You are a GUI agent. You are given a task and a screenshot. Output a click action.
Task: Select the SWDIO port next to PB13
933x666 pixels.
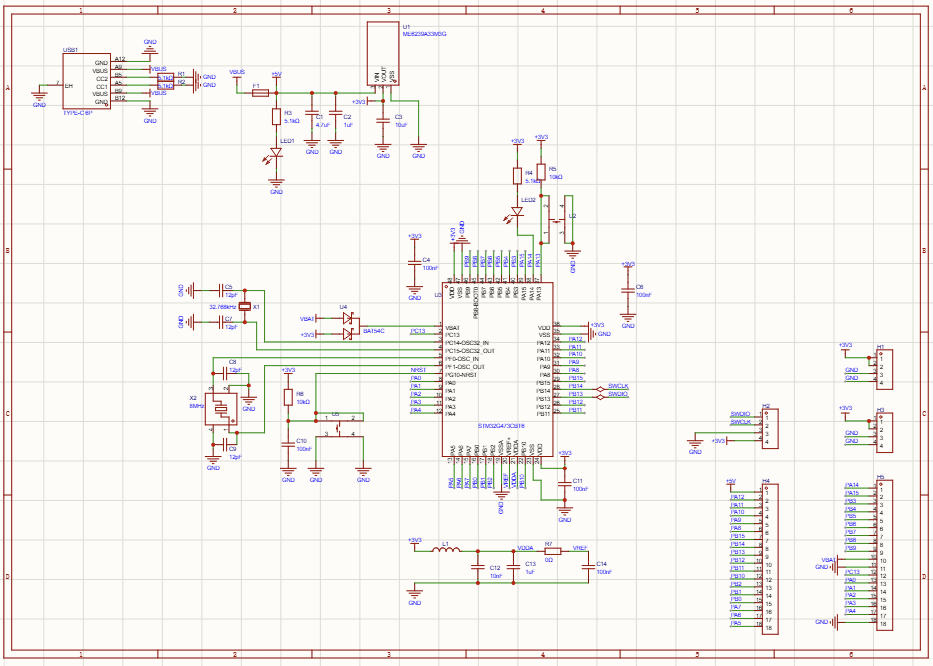pos(618,394)
